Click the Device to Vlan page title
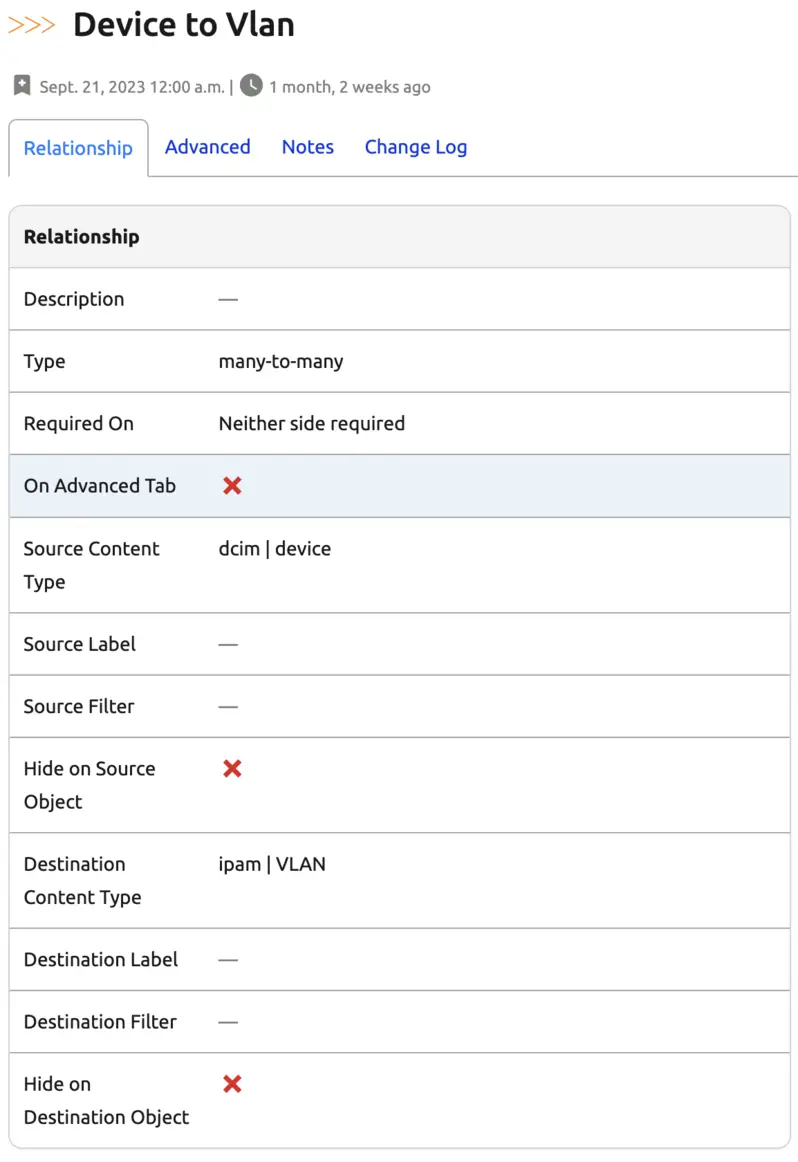Screen dimensions: 798x1162 (x=184, y=25)
